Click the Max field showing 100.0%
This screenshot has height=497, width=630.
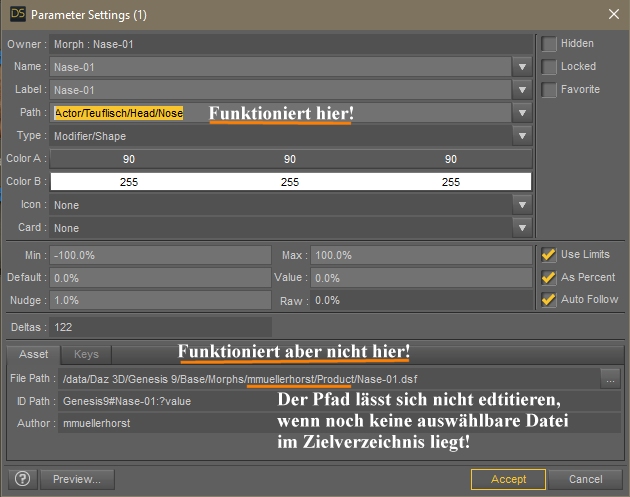[x=421, y=255]
